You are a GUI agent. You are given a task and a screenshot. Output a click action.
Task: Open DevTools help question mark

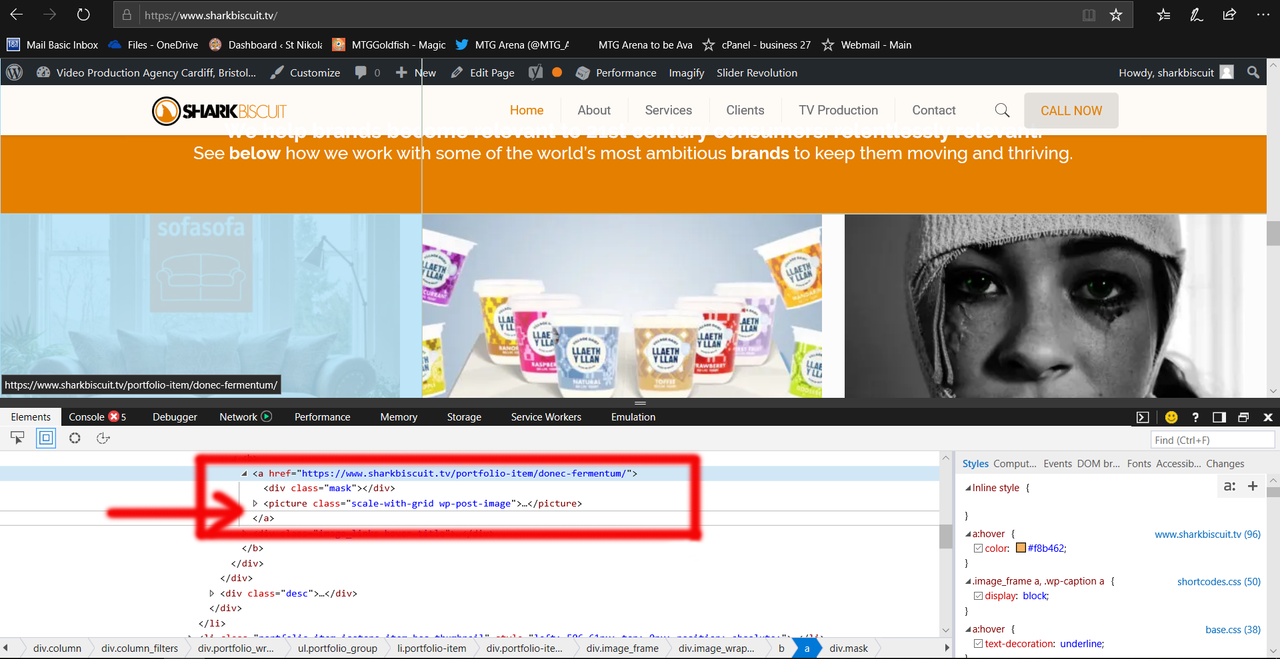[x=1195, y=417]
